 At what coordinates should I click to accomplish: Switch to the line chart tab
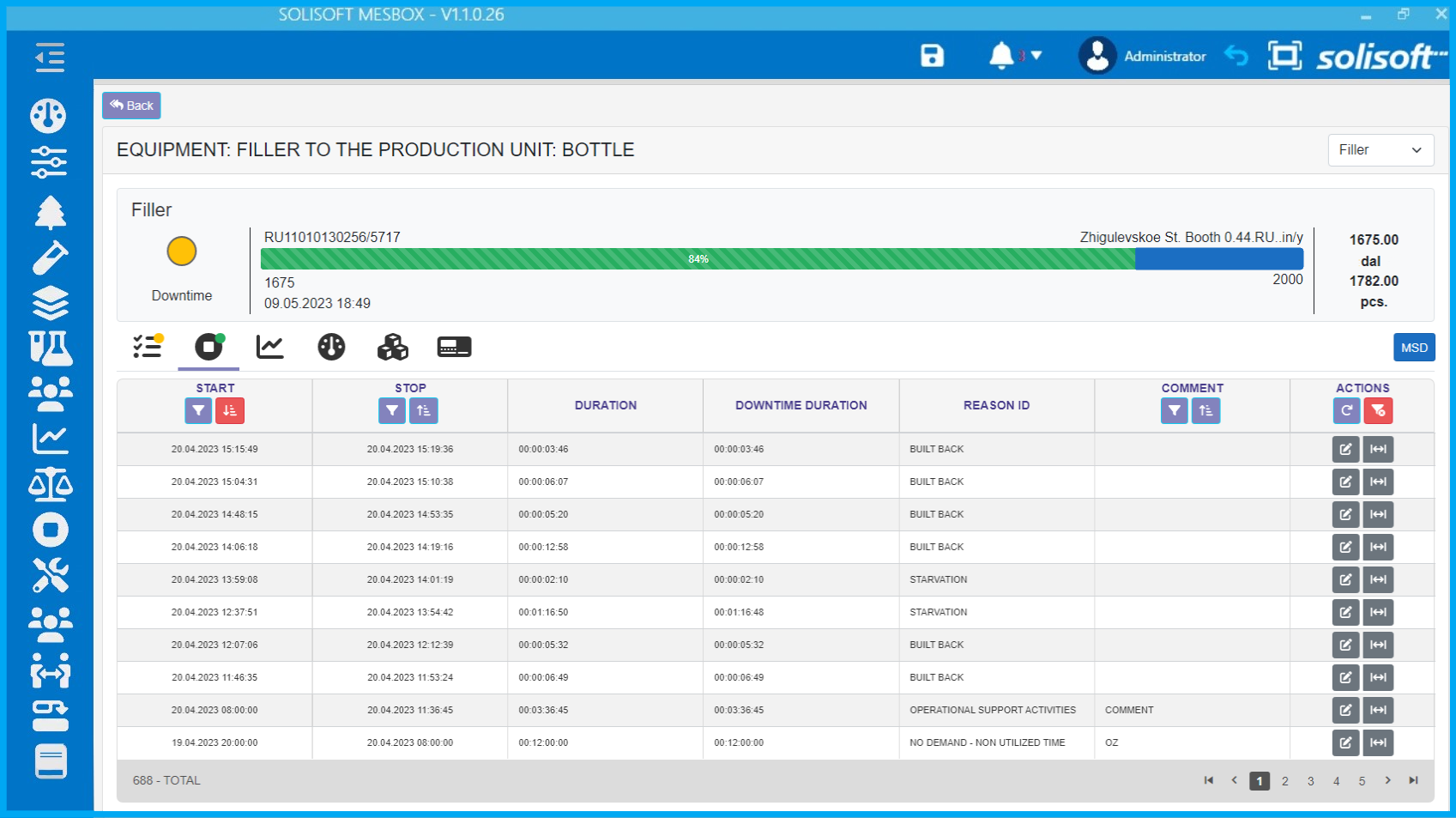pos(269,347)
